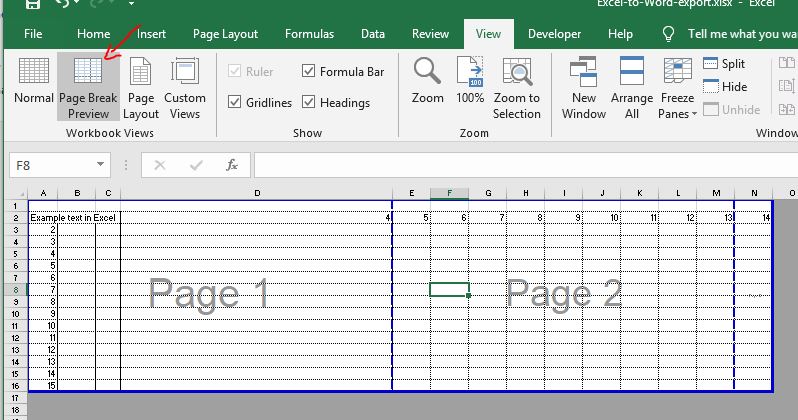Viewport: 798px width, 420px height.
Task: Click the Undo arrow in title bar
Action: (62, 3)
